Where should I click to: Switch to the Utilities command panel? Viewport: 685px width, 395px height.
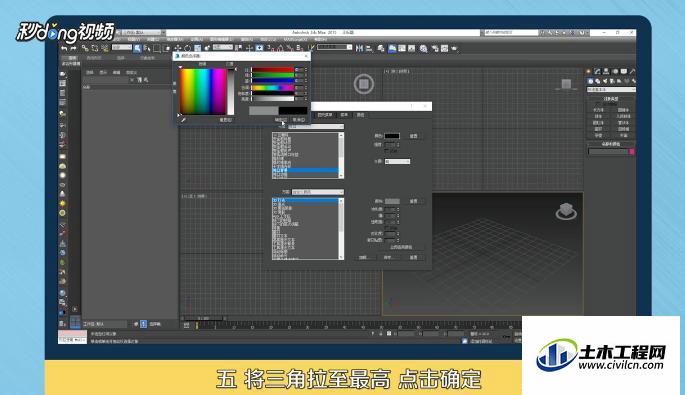tap(632, 71)
